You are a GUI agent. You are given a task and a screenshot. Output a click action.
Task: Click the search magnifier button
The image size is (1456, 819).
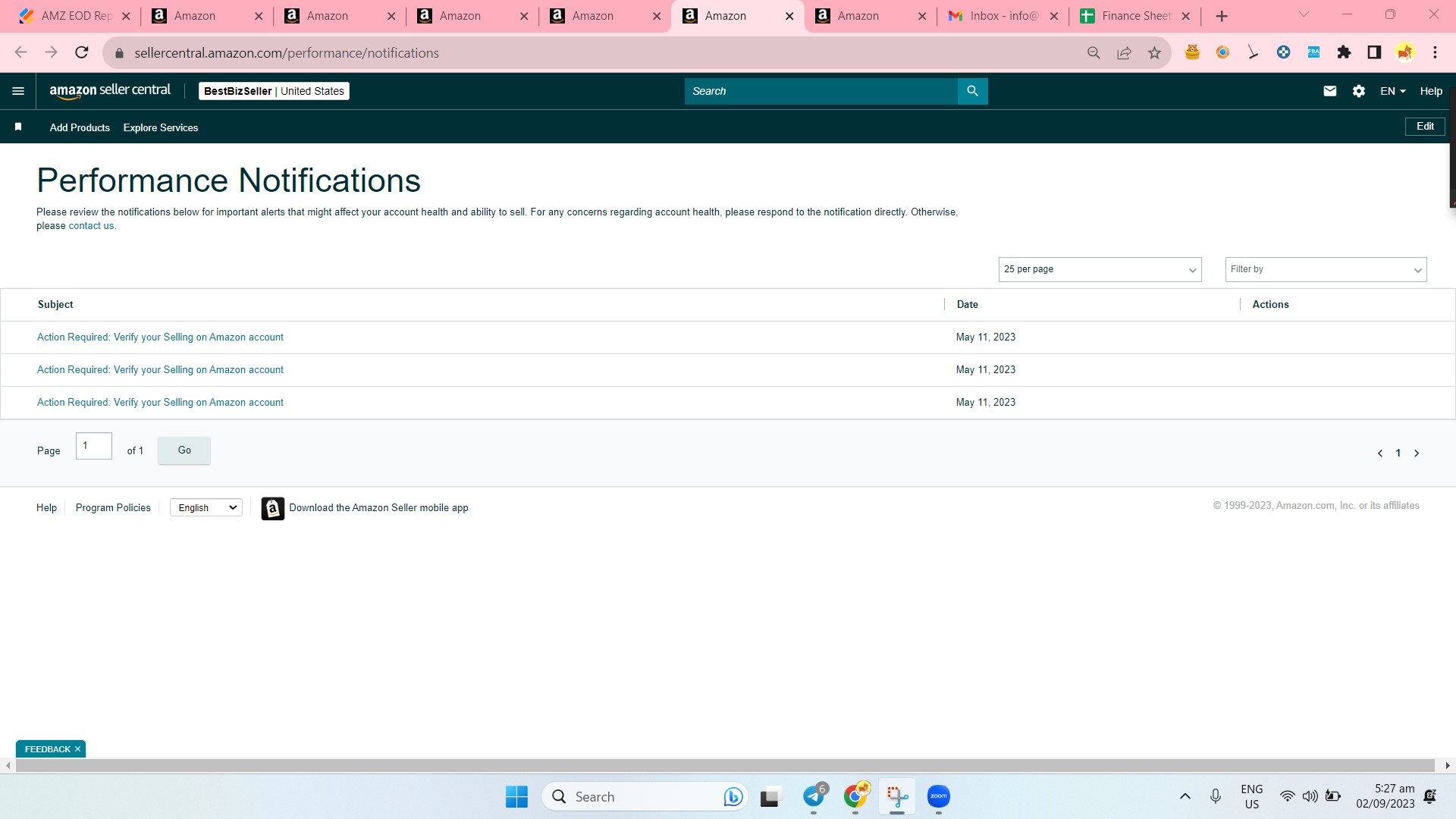(972, 91)
